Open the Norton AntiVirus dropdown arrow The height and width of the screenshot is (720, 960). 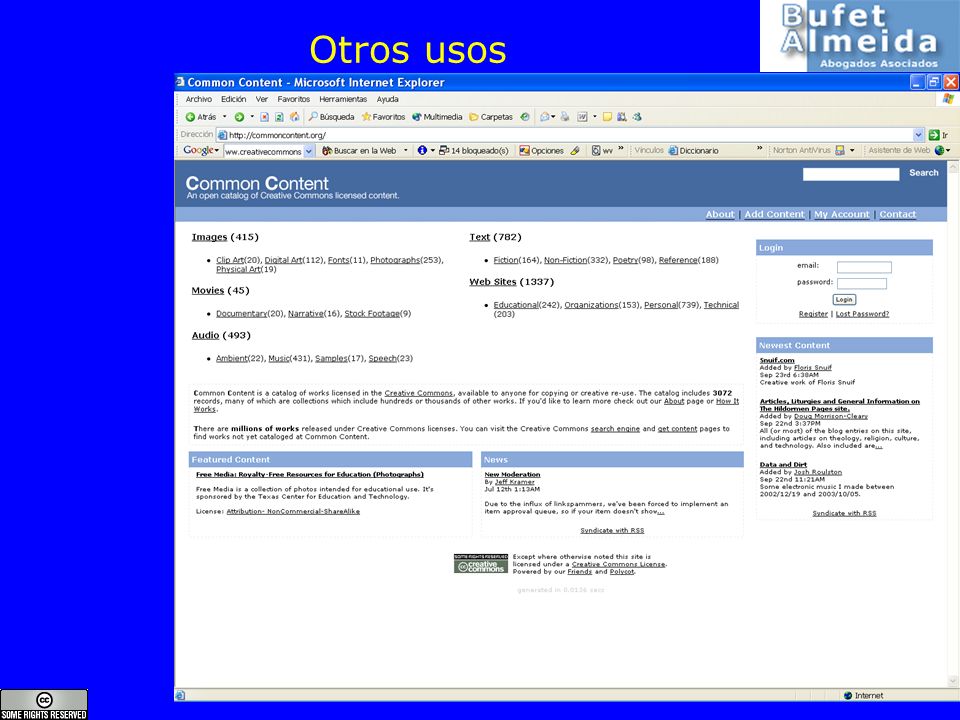pos(852,151)
